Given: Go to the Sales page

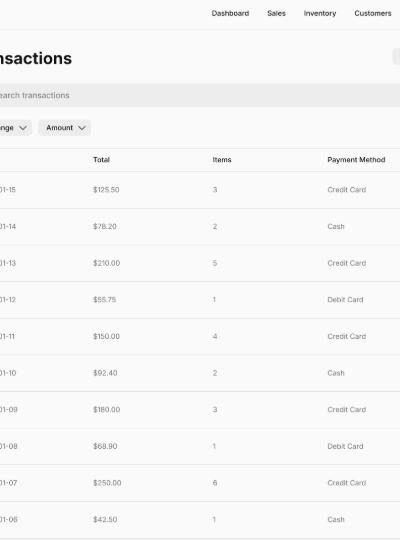Looking at the screenshot, I should 276,13.
